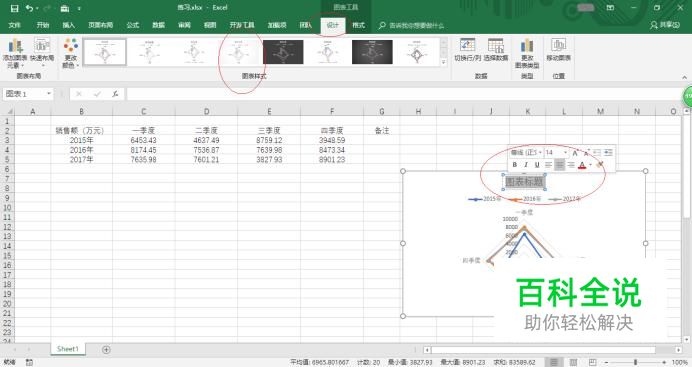
Task: Collapse the ribbon with the chevron
Action: 684,77
